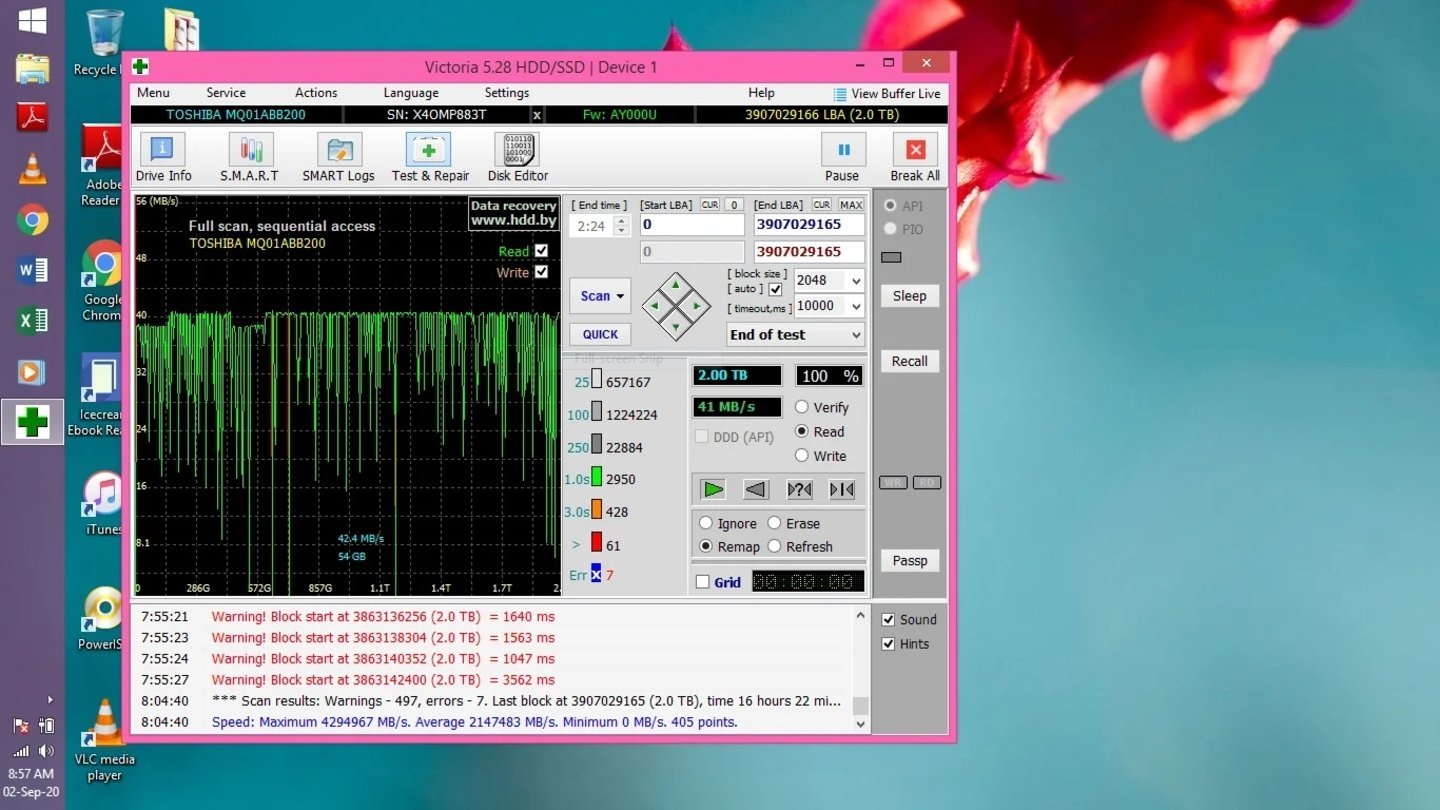
Task: Open SMART Logs
Action: 339,158
